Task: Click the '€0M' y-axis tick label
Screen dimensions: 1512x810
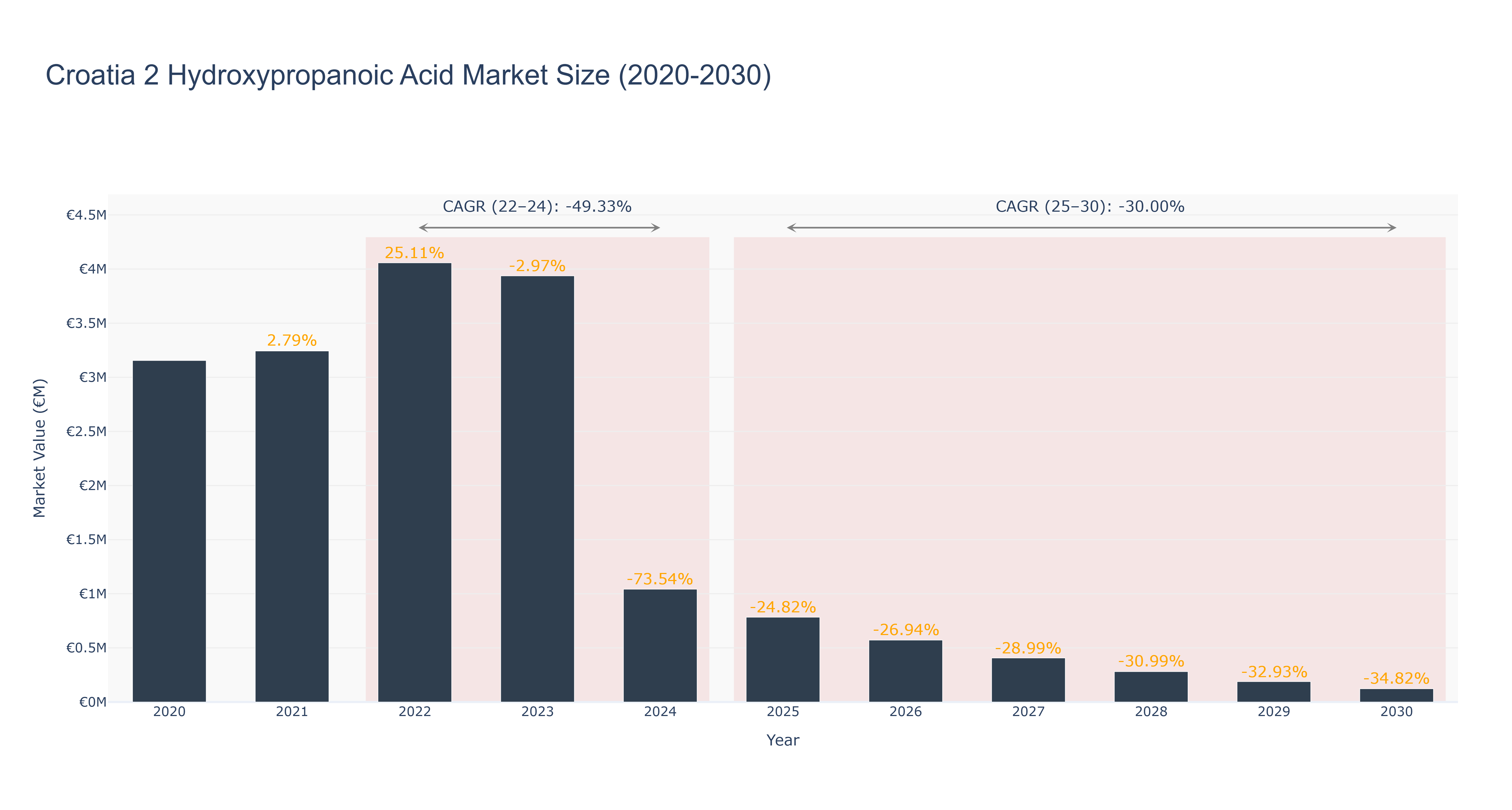Action: [93, 702]
